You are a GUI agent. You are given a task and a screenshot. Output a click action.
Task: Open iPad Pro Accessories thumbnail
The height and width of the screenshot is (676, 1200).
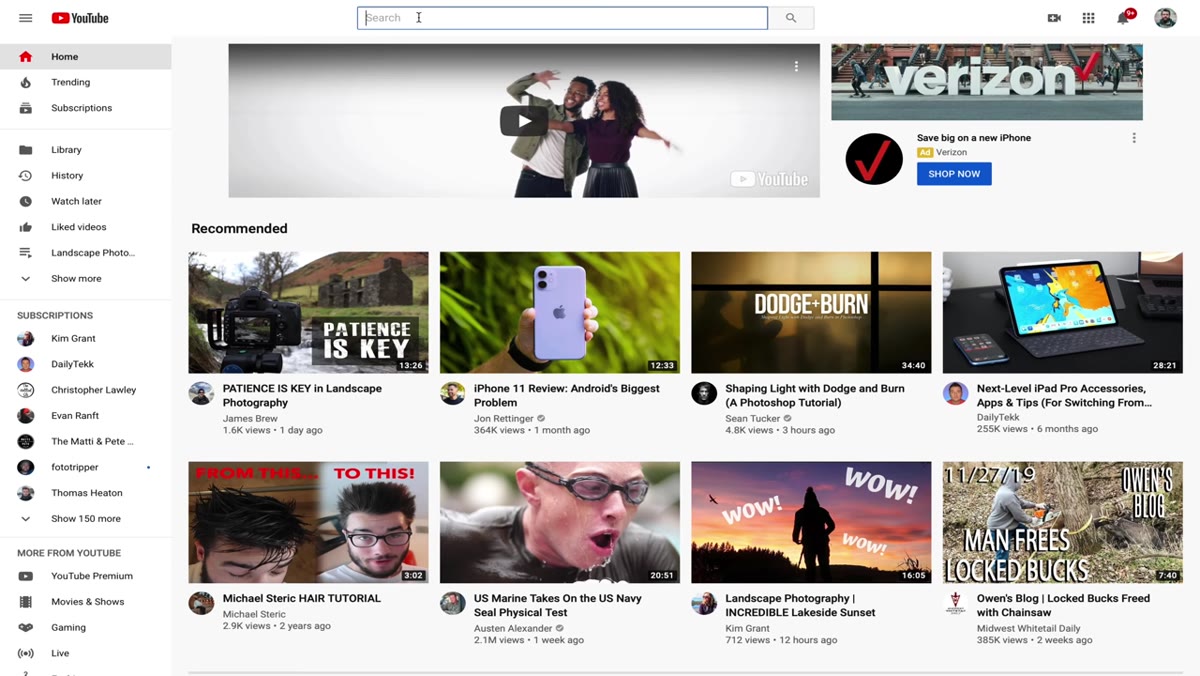tap(1063, 312)
